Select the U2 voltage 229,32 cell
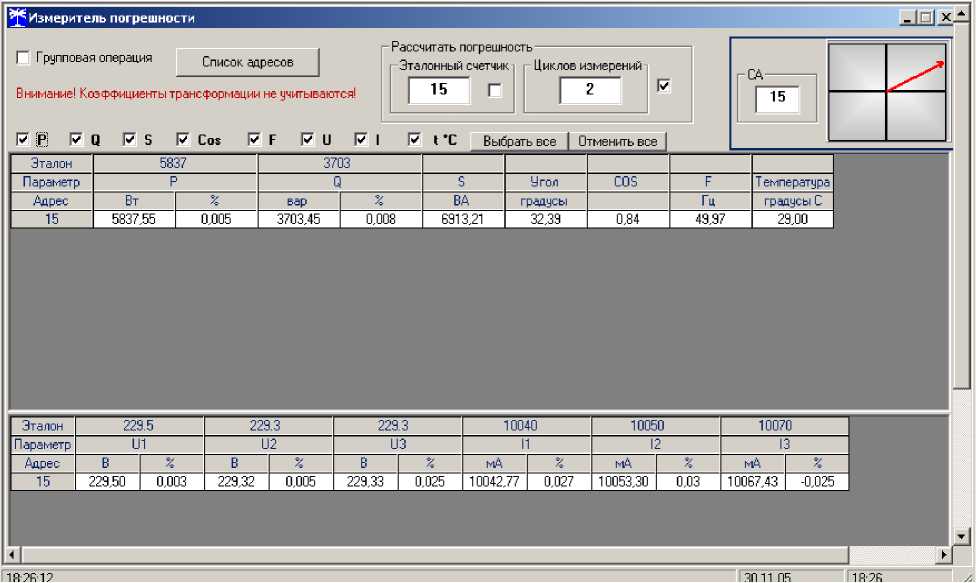Image resolution: width=976 pixels, height=583 pixels. tap(237, 482)
